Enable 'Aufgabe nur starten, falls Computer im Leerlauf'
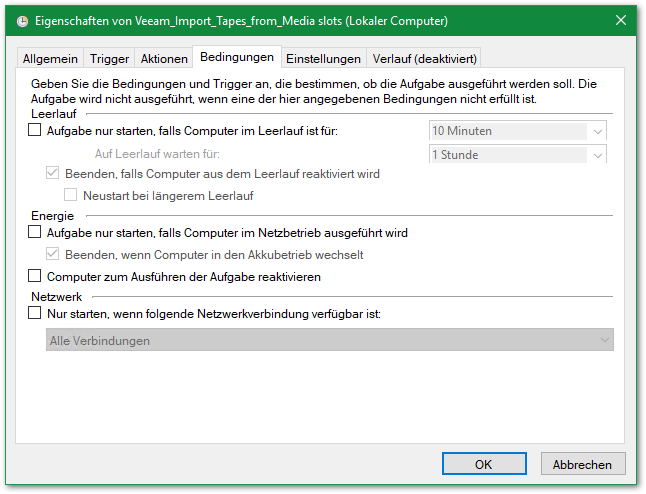 pyautogui.click(x=36, y=130)
